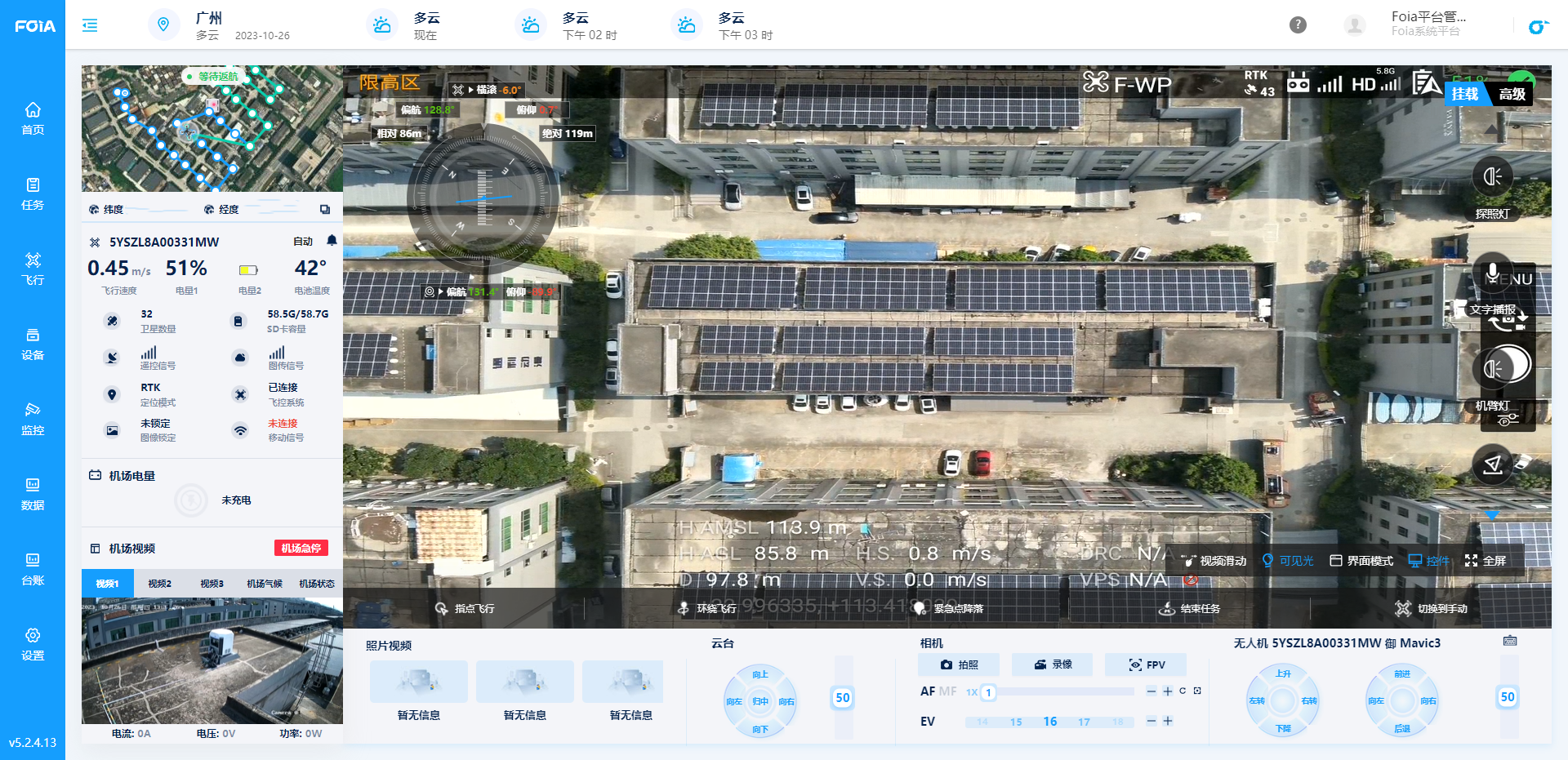Click the first 暂无信息 photo thumbnail
The width and height of the screenshot is (1568, 760).
click(419, 682)
